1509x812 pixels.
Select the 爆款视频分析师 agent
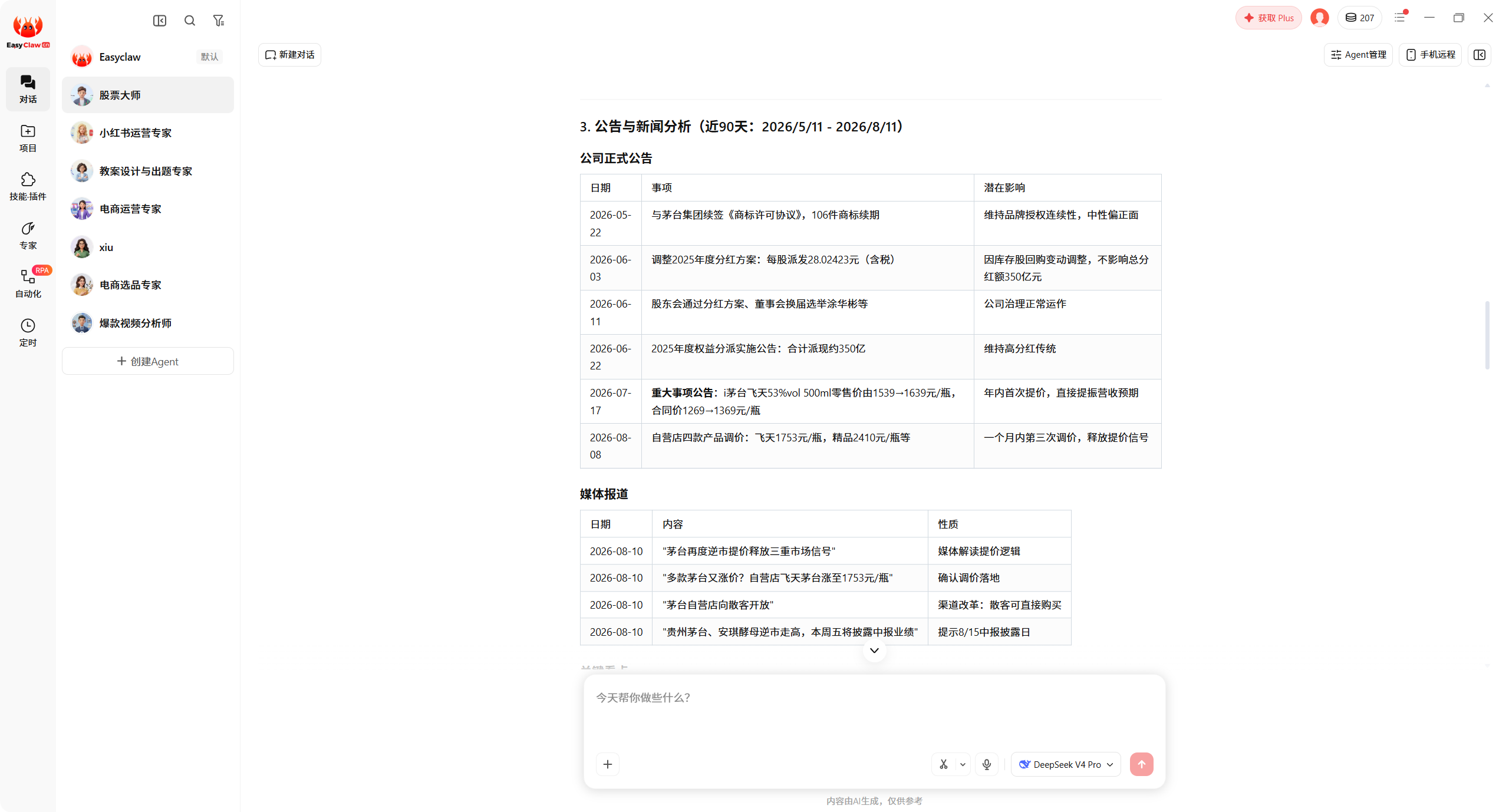pos(148,323)
